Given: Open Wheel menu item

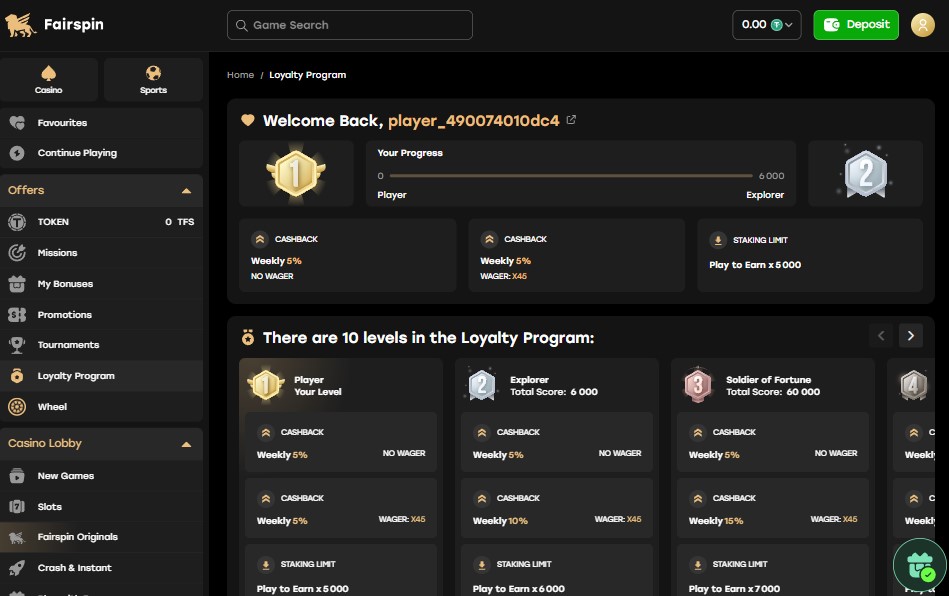Looking at the screenshot, I should (101, 407).
